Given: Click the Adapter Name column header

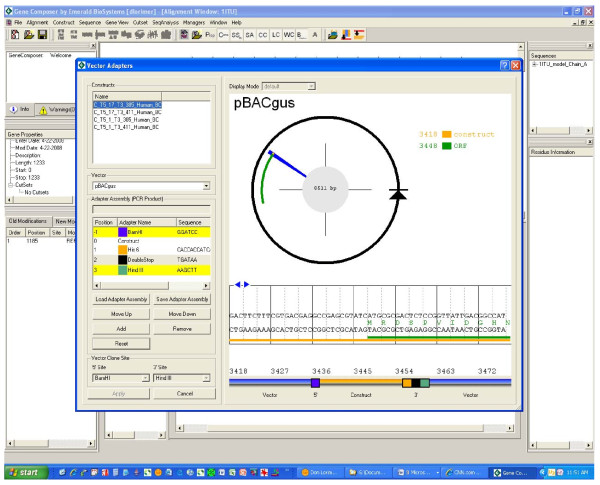Looking at the screenshot, I should [146, 222].
